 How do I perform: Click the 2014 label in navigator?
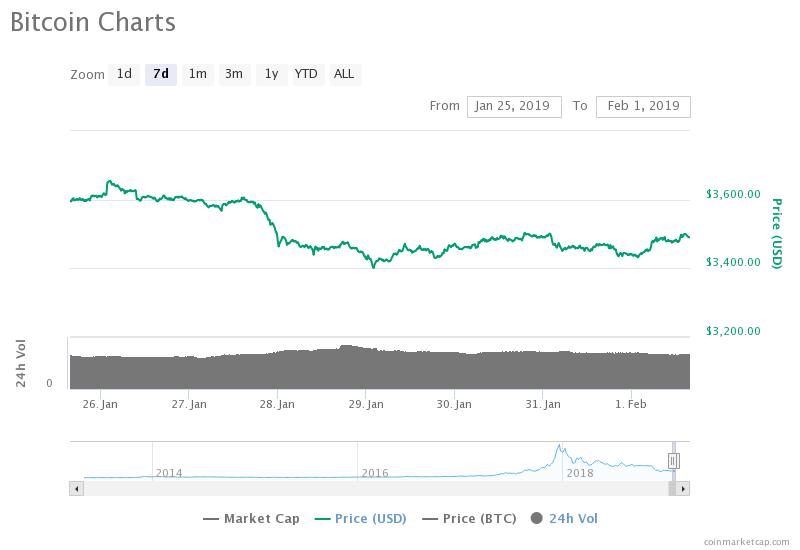pyautogui.click(x=169, y=473)
